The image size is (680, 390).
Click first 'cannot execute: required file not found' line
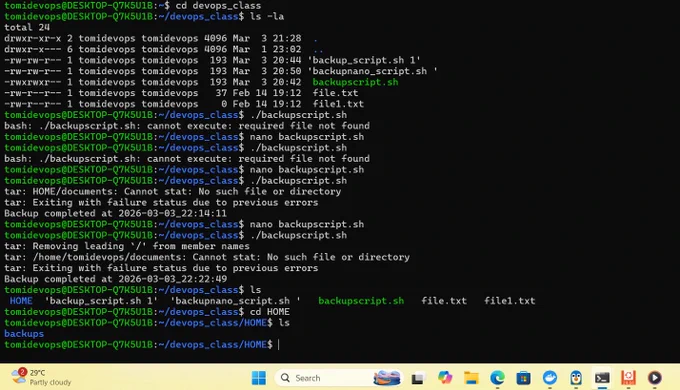pyautogui.click(x=187, y=126)
